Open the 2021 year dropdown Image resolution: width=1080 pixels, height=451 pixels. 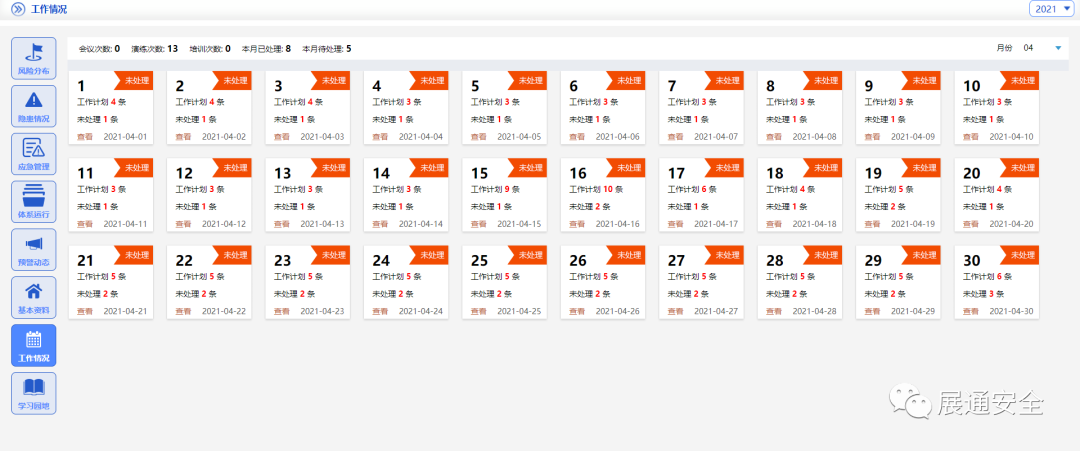[1051, 9]
